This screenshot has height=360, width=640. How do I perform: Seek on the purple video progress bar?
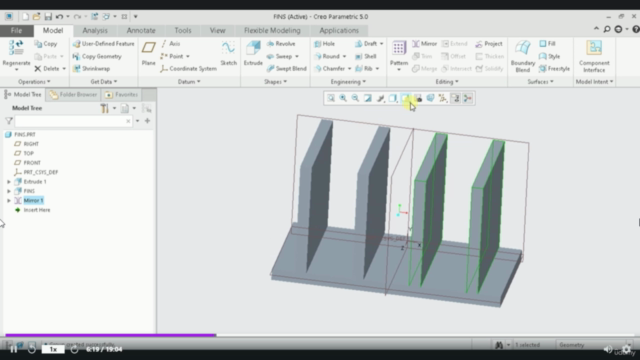tap(110, 335)
